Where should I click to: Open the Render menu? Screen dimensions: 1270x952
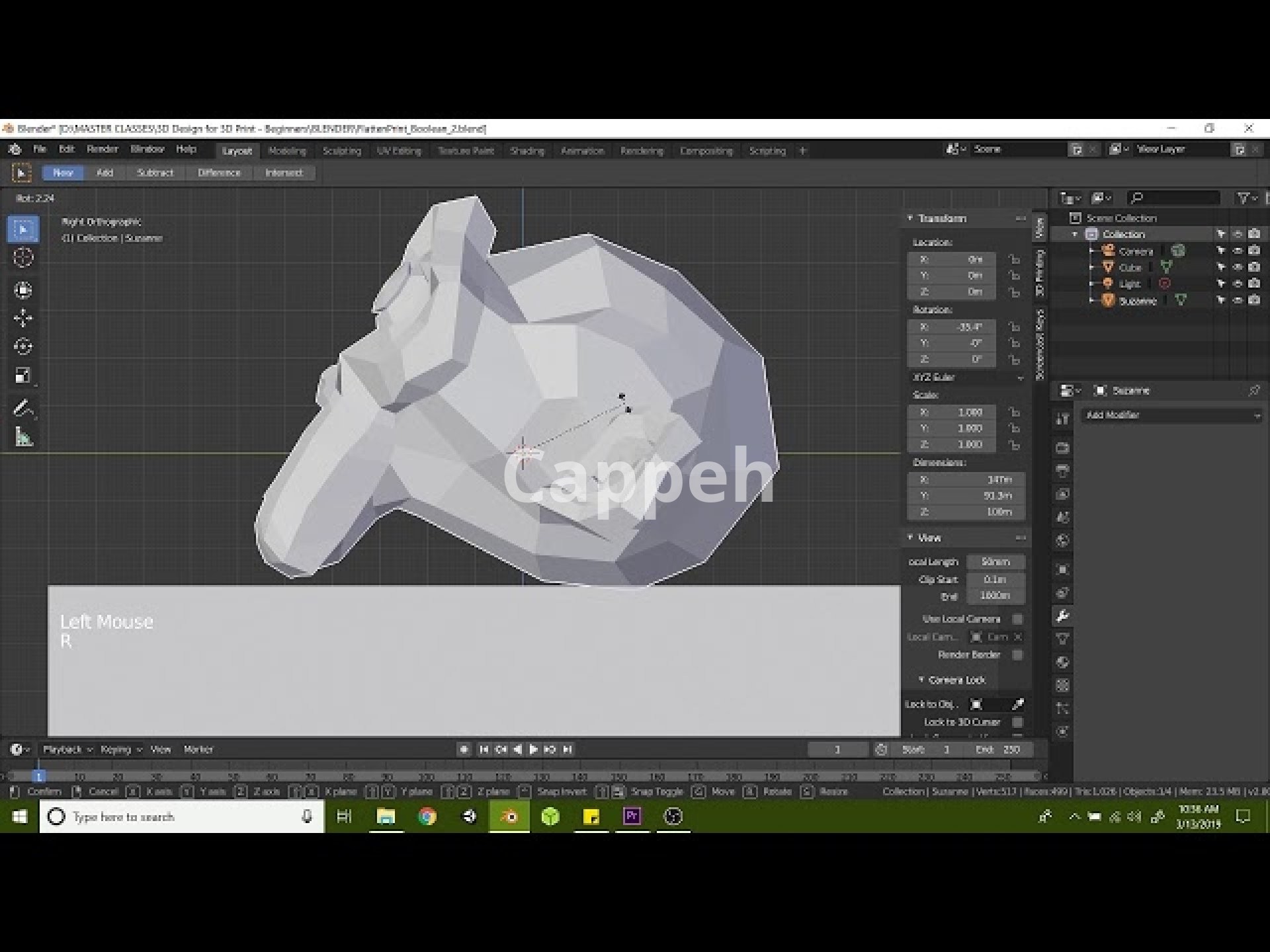coord(102,149)
